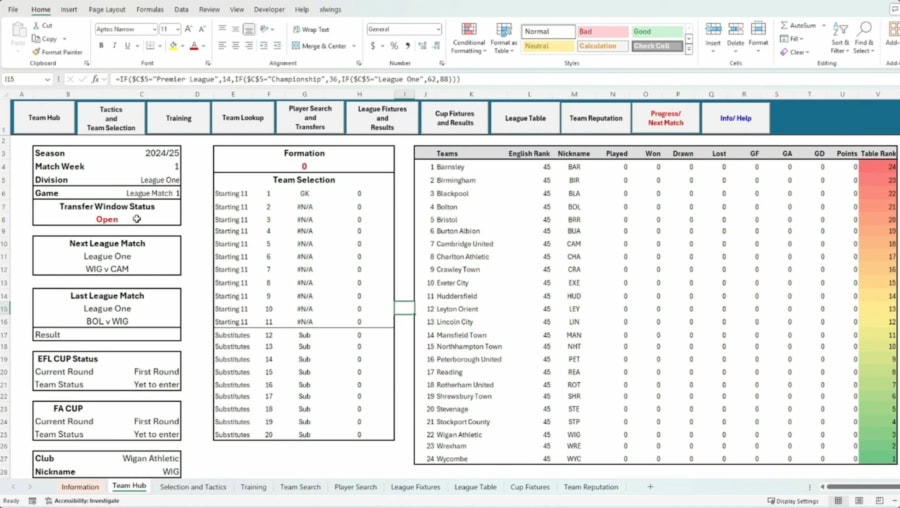Screen dimensions: 900x508
Task: Open the Formulas ribbon tab
Action: [x=150, y=9]
